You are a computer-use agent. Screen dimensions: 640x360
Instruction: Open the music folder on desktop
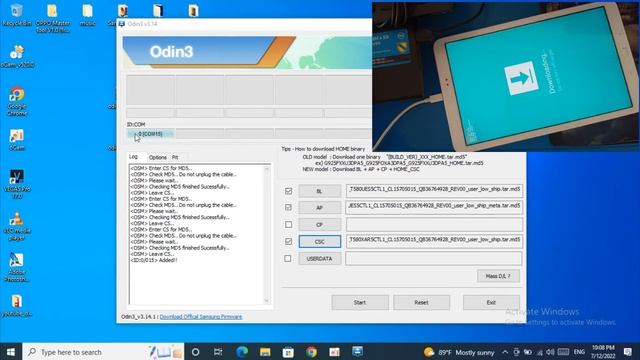pos(88,15)
